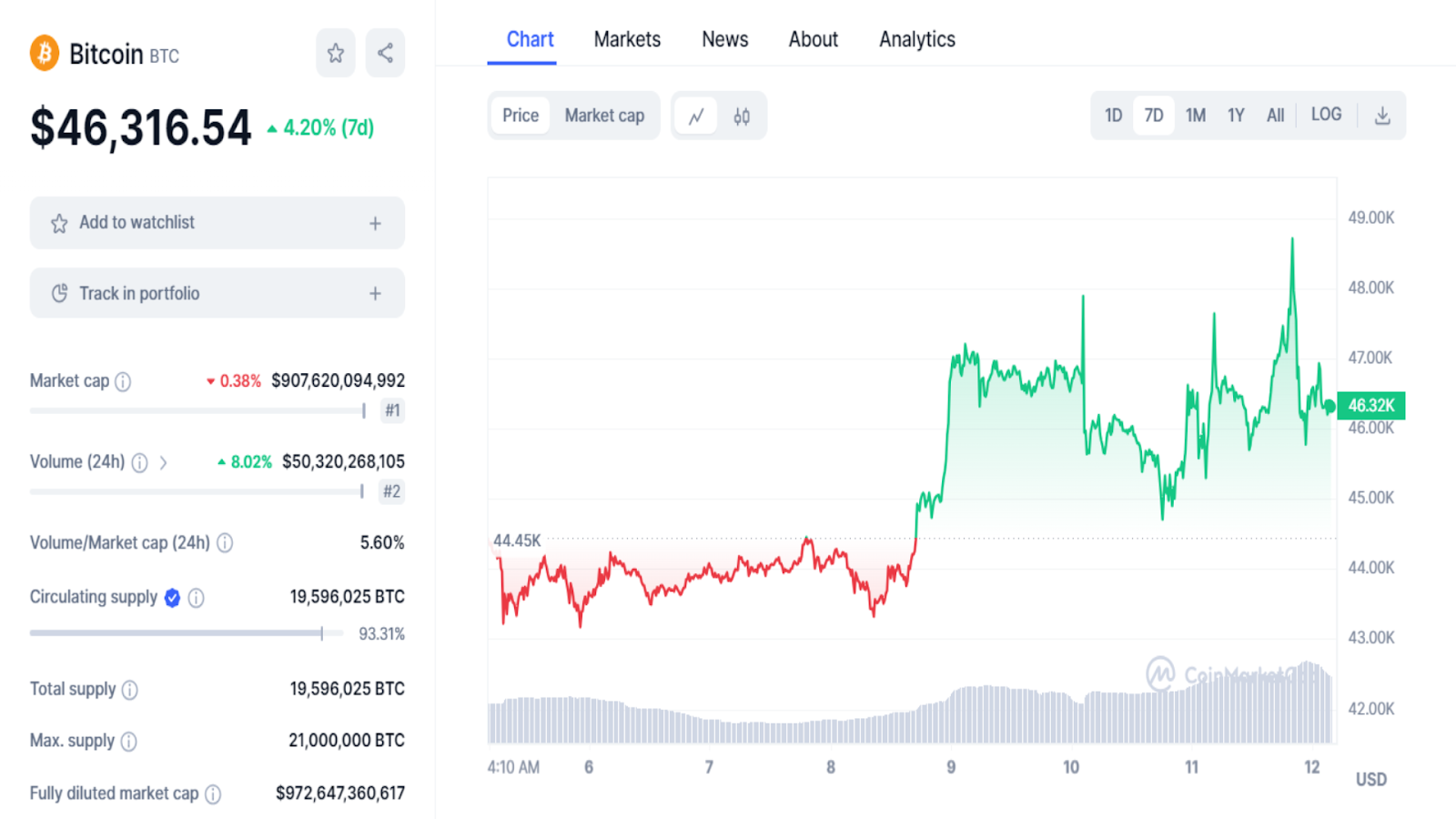Click plus icon on Track in portfolio
Screen dimensions: 1456x819
(375, 293)
